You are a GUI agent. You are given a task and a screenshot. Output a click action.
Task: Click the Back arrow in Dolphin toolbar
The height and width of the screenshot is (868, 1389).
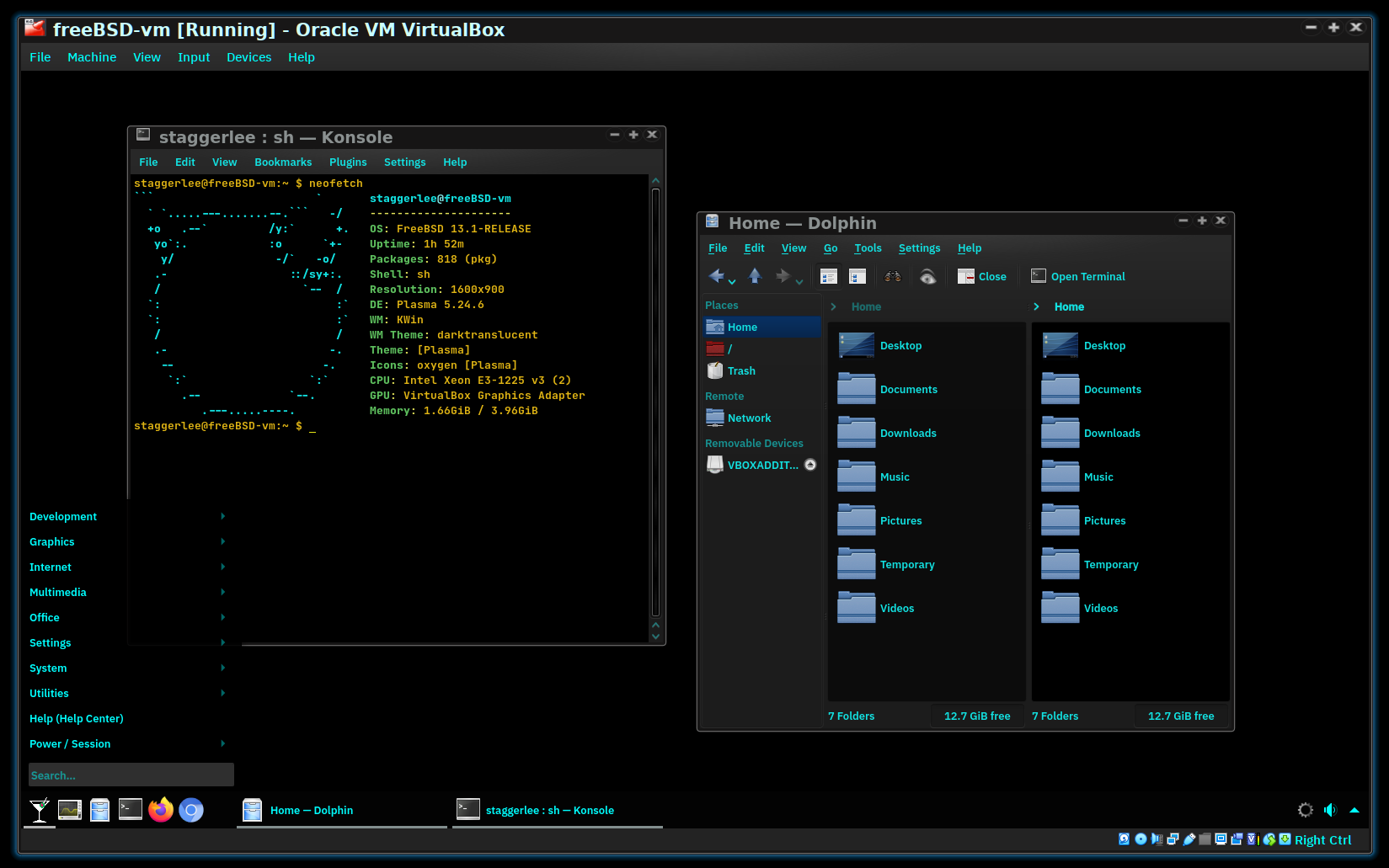(716, 276)
